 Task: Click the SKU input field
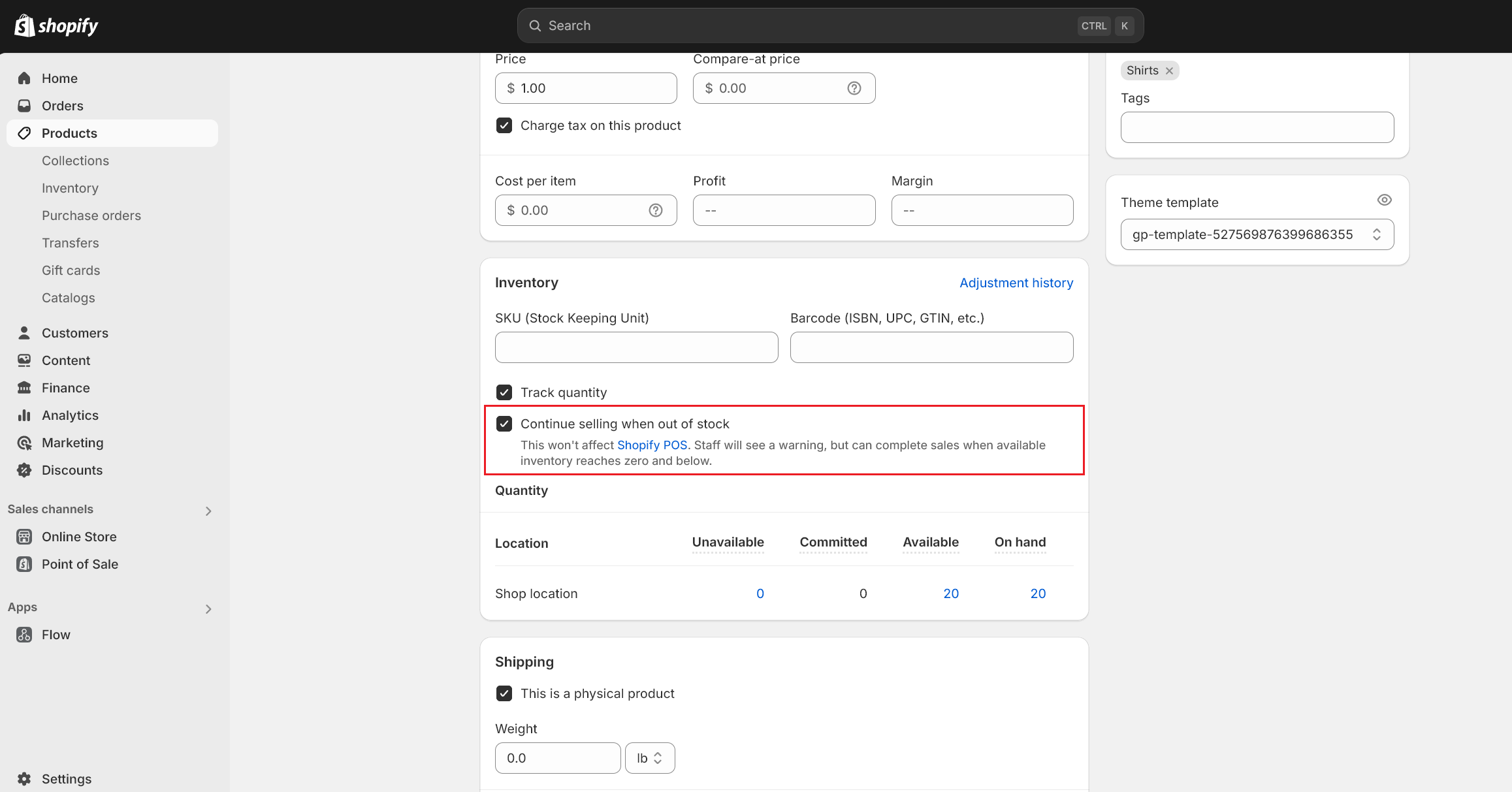636,347
